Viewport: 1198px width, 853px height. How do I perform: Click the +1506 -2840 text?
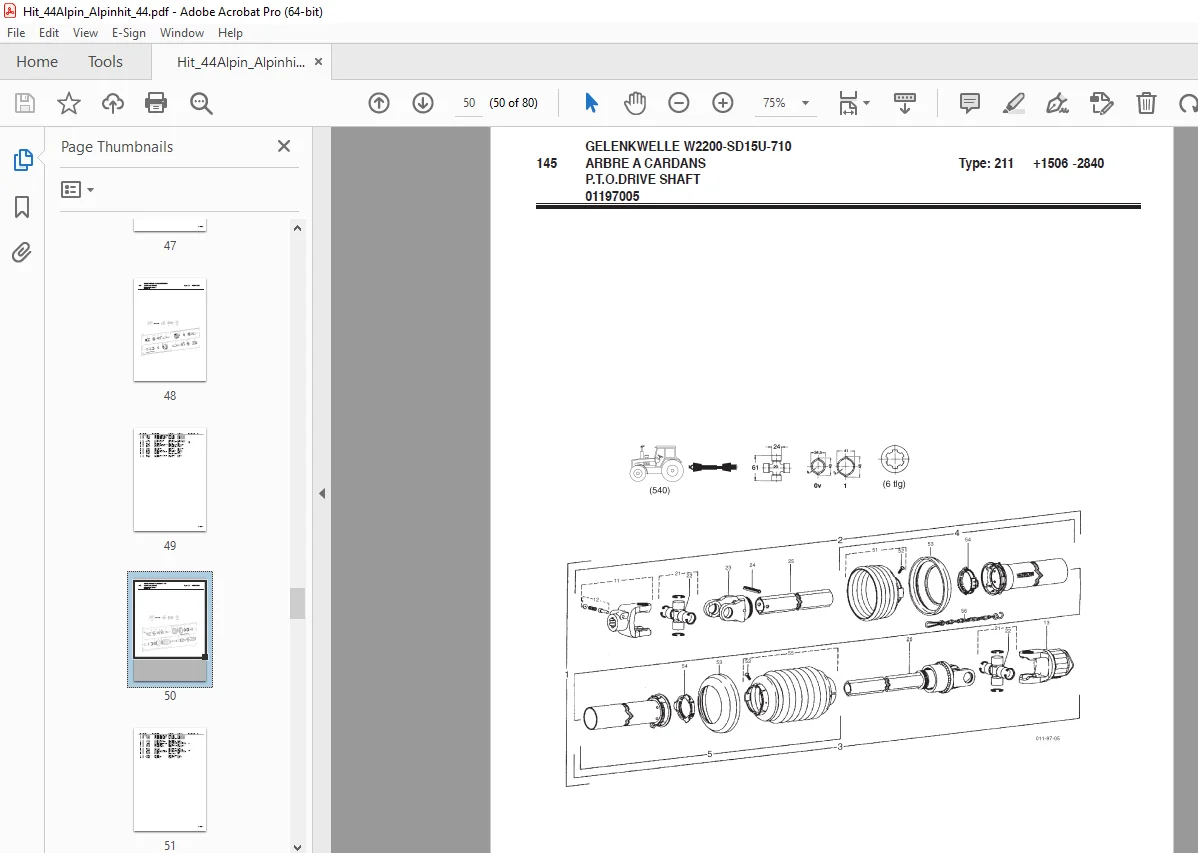(1068, 163)
